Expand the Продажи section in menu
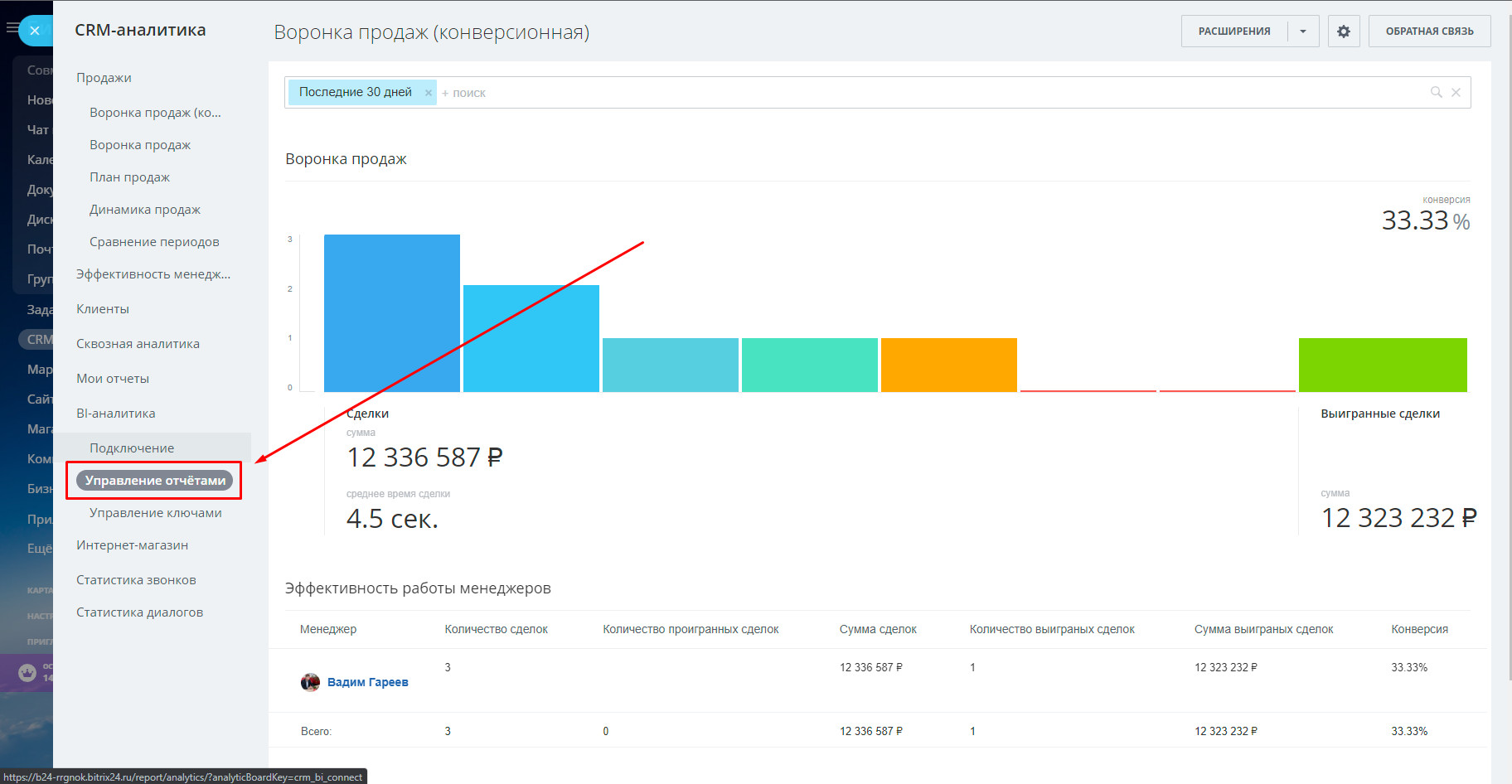Screen dimensions: 1512x784 (104, 78)
